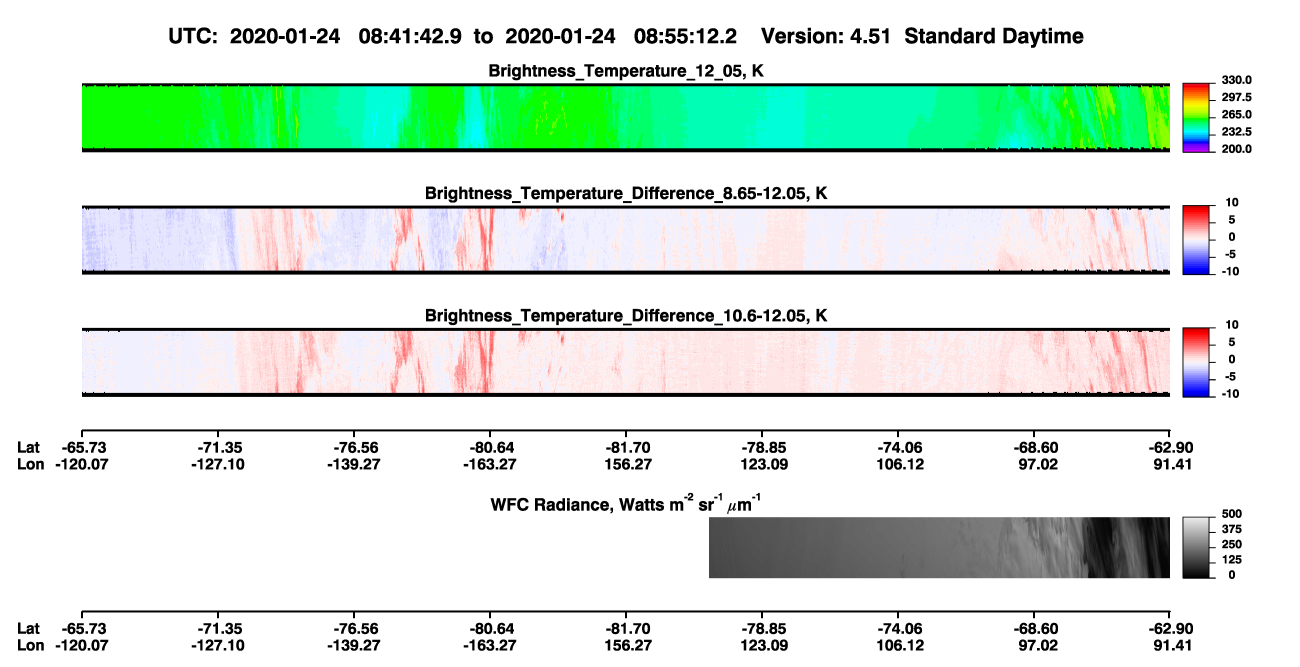Screen dimensions: 1300x667
Task: Click latitude -78.85 on the axis under the WFC panel
Action: 763,628
